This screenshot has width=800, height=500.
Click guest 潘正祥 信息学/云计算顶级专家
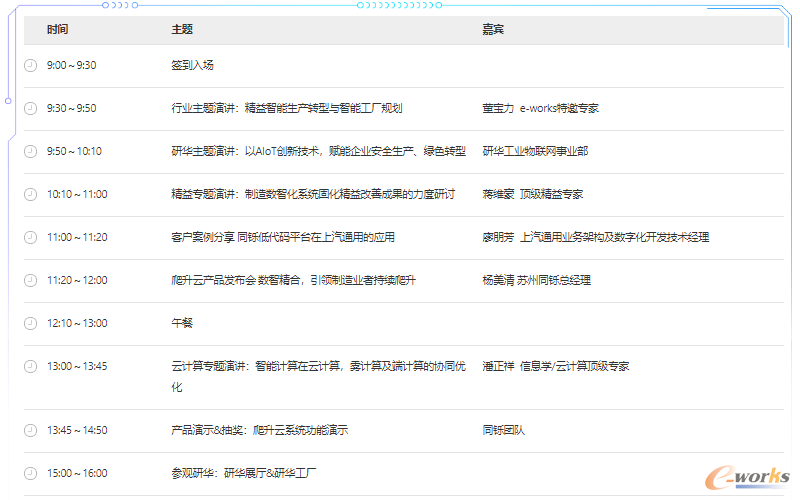pos(556,366)
